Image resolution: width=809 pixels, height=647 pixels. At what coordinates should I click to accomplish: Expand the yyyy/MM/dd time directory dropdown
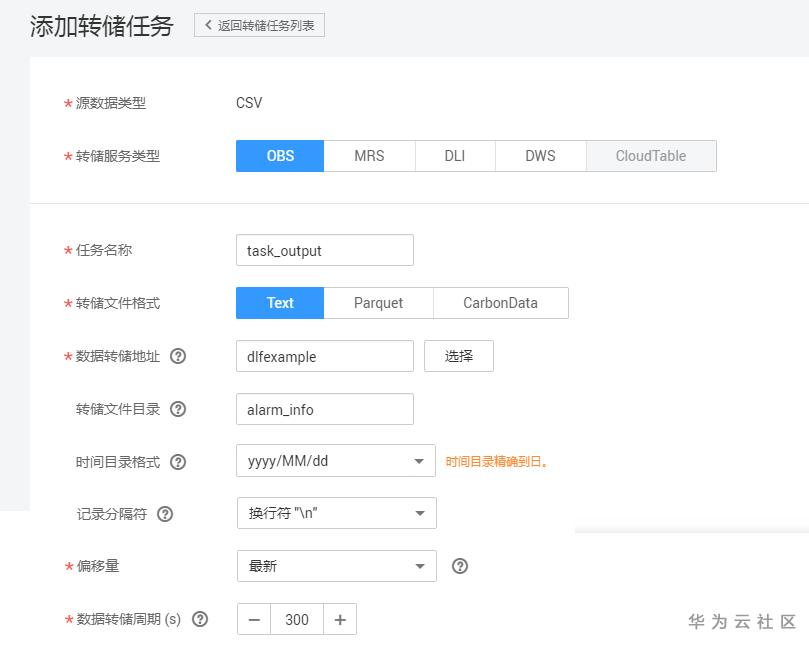[336, 461]
